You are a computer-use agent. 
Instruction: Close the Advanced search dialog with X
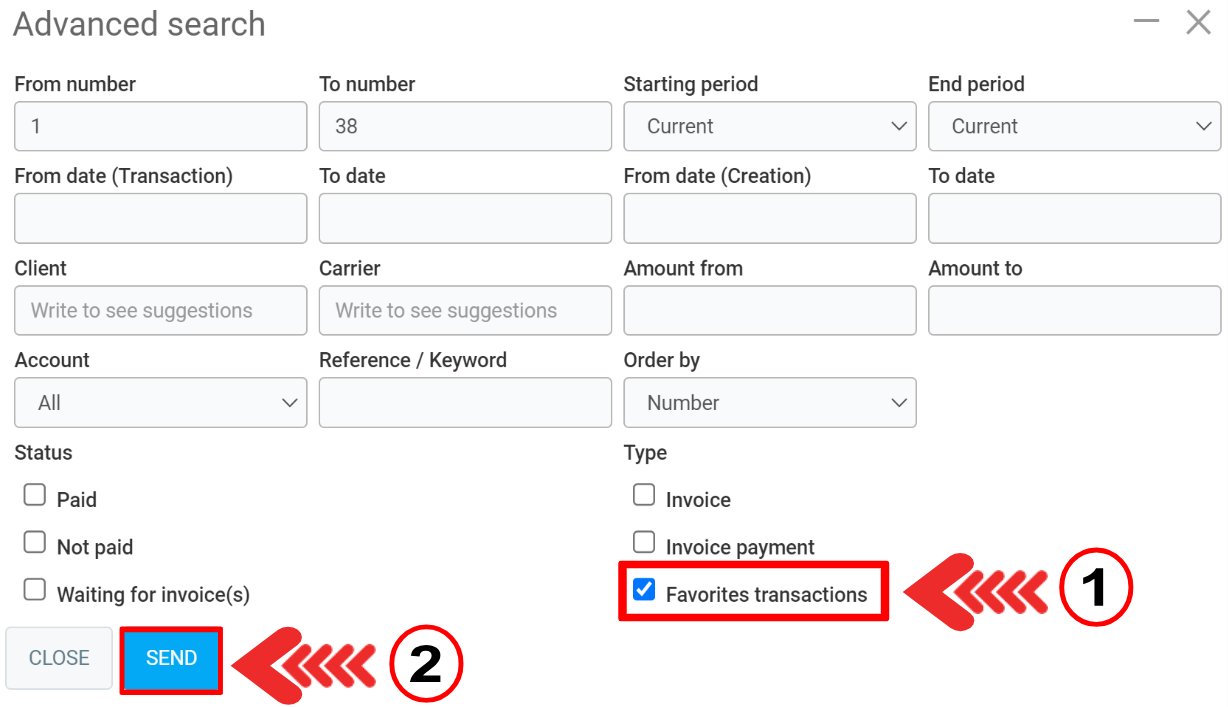(1198, 22)
